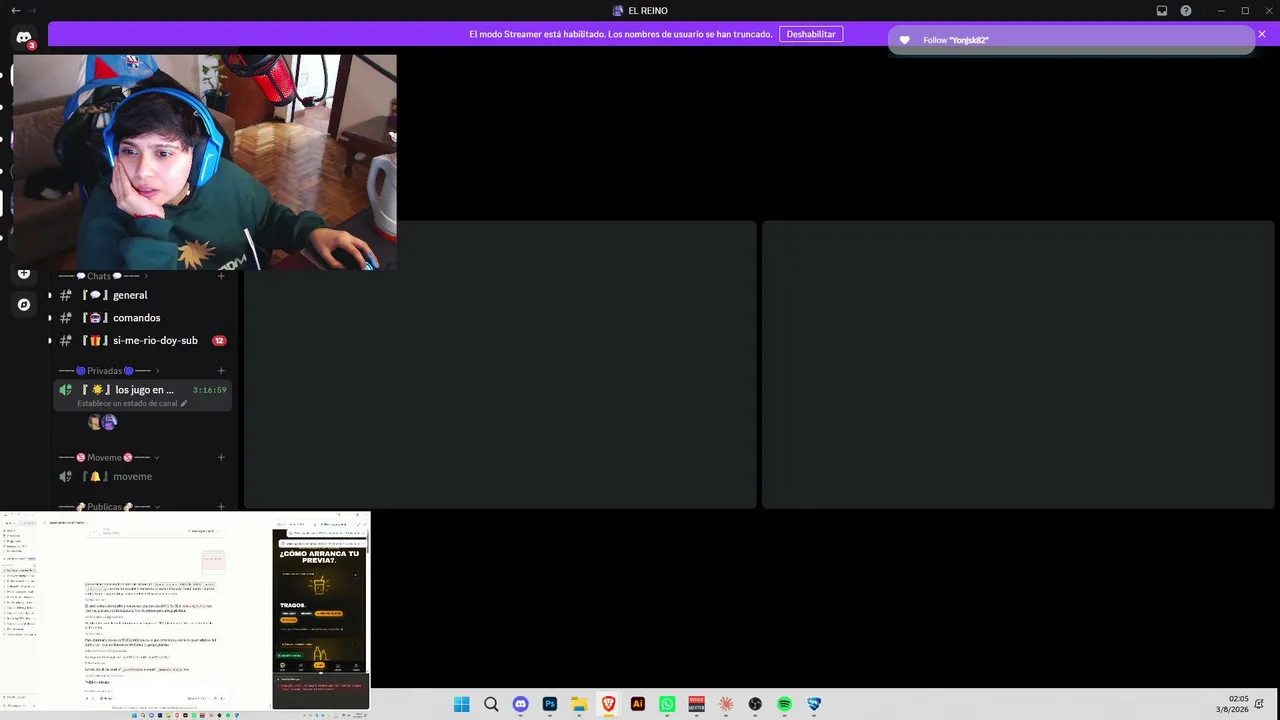The width and height of the screenshot is (1280, 720).
Task: Click the add a server plus icon
Action: click(x=24, y=273)
